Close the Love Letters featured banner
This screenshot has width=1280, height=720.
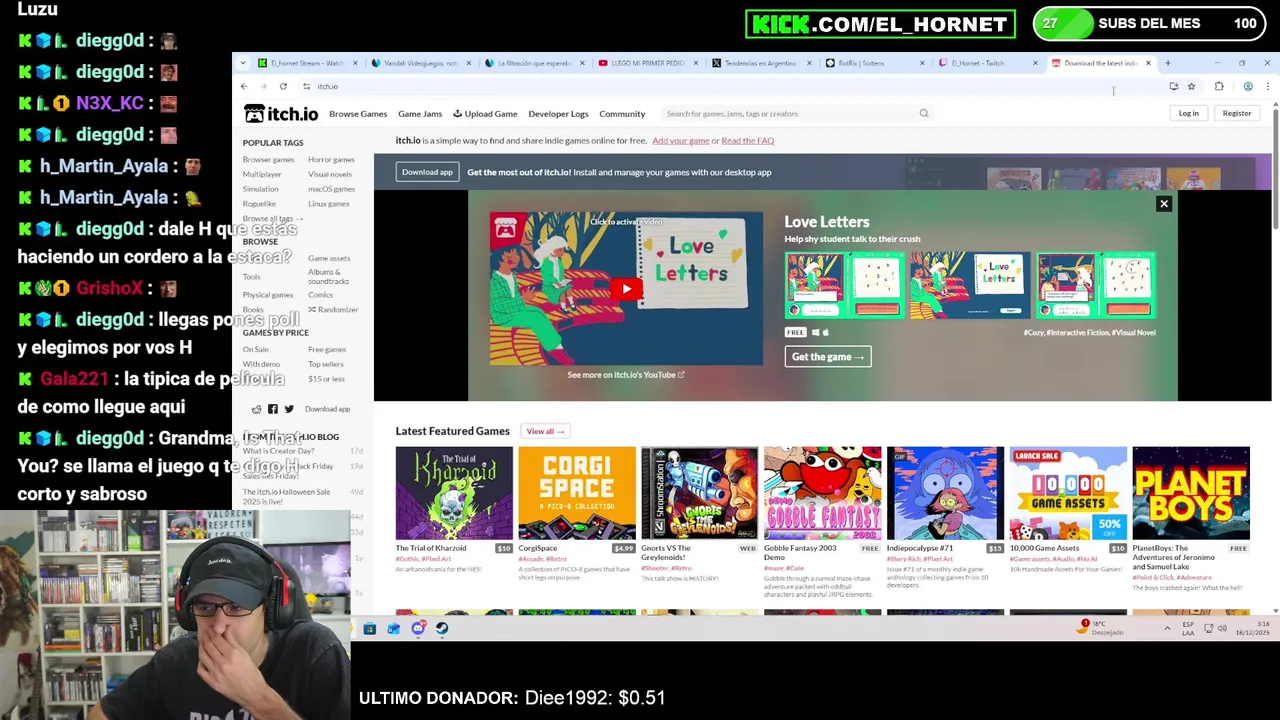coord(1163,204)
